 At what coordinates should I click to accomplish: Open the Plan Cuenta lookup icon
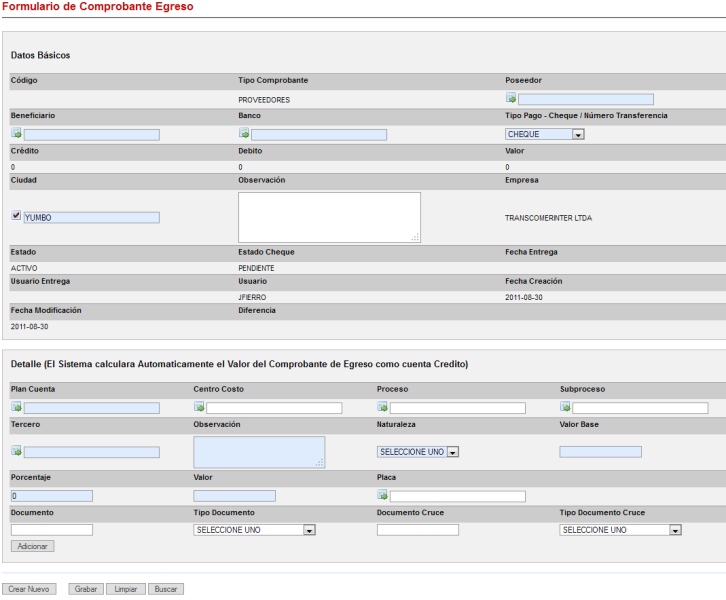tap(17, 408)
